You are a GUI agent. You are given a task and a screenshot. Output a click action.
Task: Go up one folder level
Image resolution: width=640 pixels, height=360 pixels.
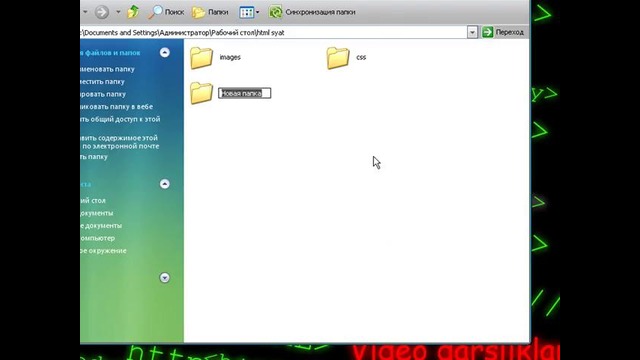(133, 12)
